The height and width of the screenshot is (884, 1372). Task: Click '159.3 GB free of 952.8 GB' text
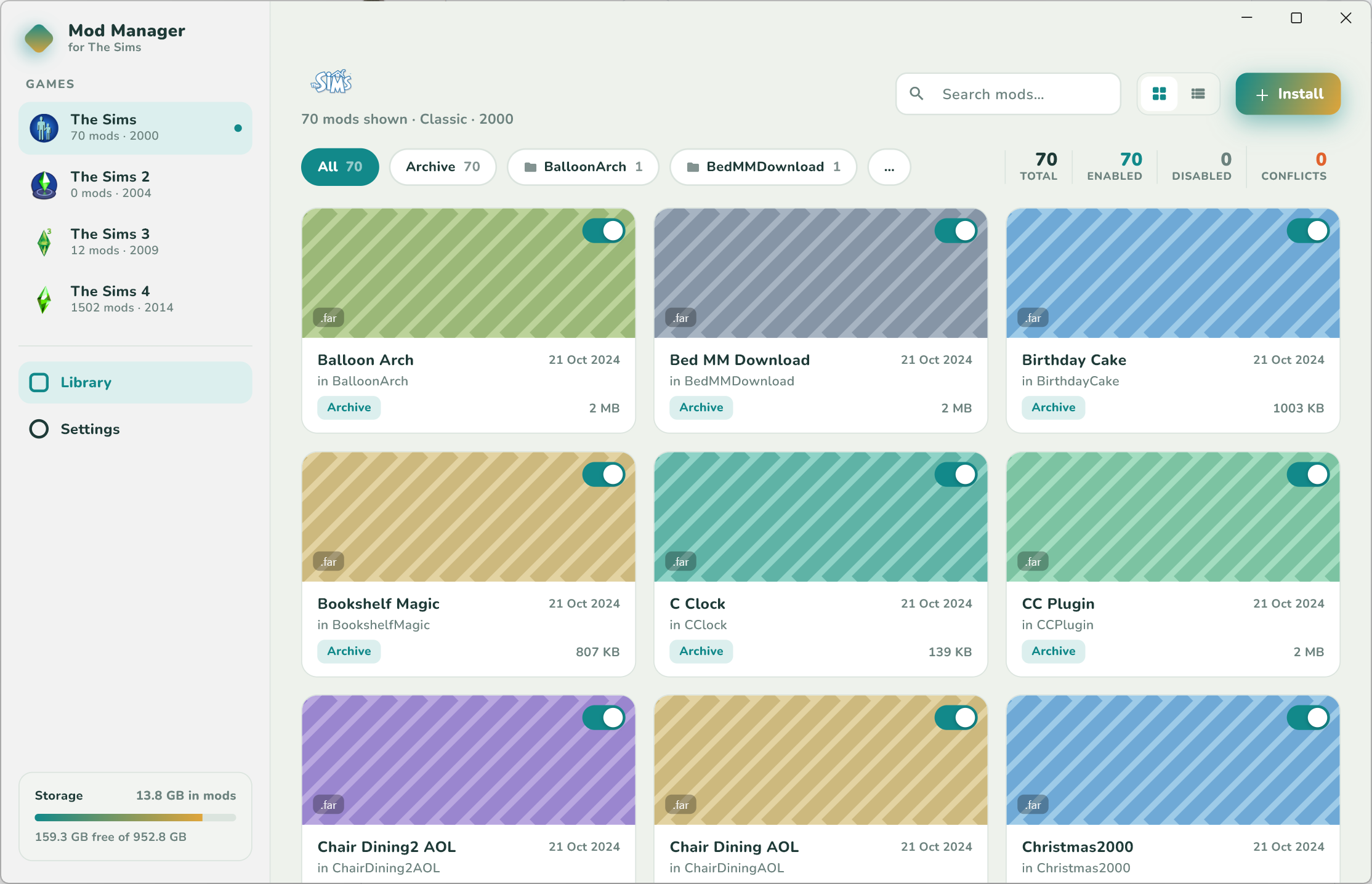pyautogui.click(x=111, y=837)
